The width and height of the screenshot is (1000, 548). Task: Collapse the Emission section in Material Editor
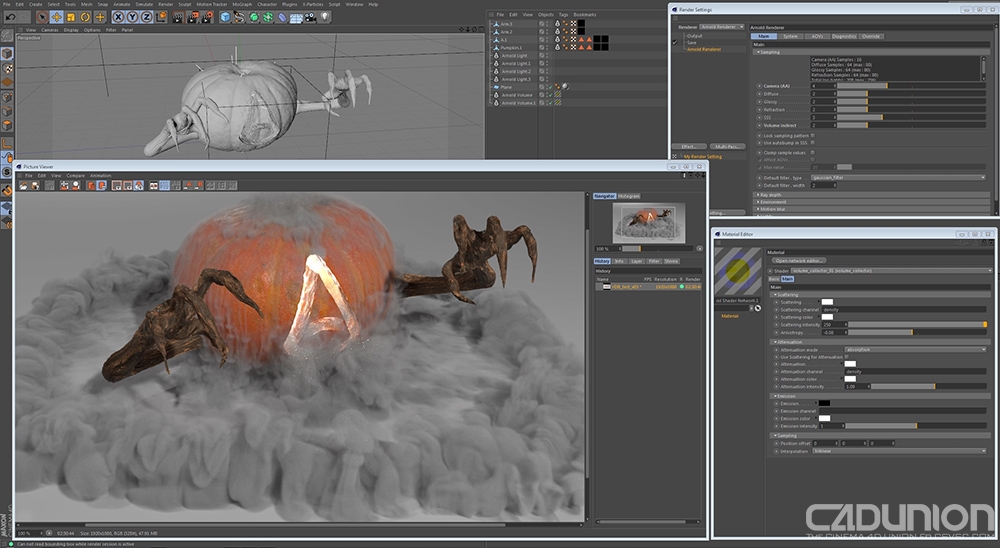click(x=785, y=396)
